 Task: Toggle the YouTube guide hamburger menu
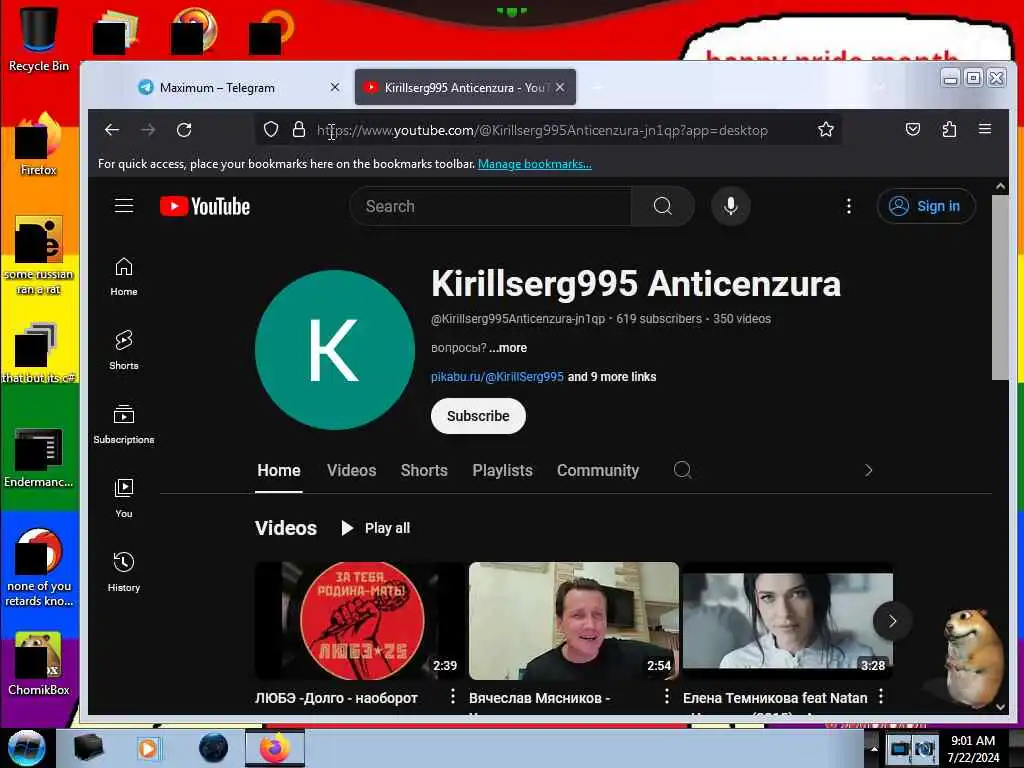click(124, 206)
